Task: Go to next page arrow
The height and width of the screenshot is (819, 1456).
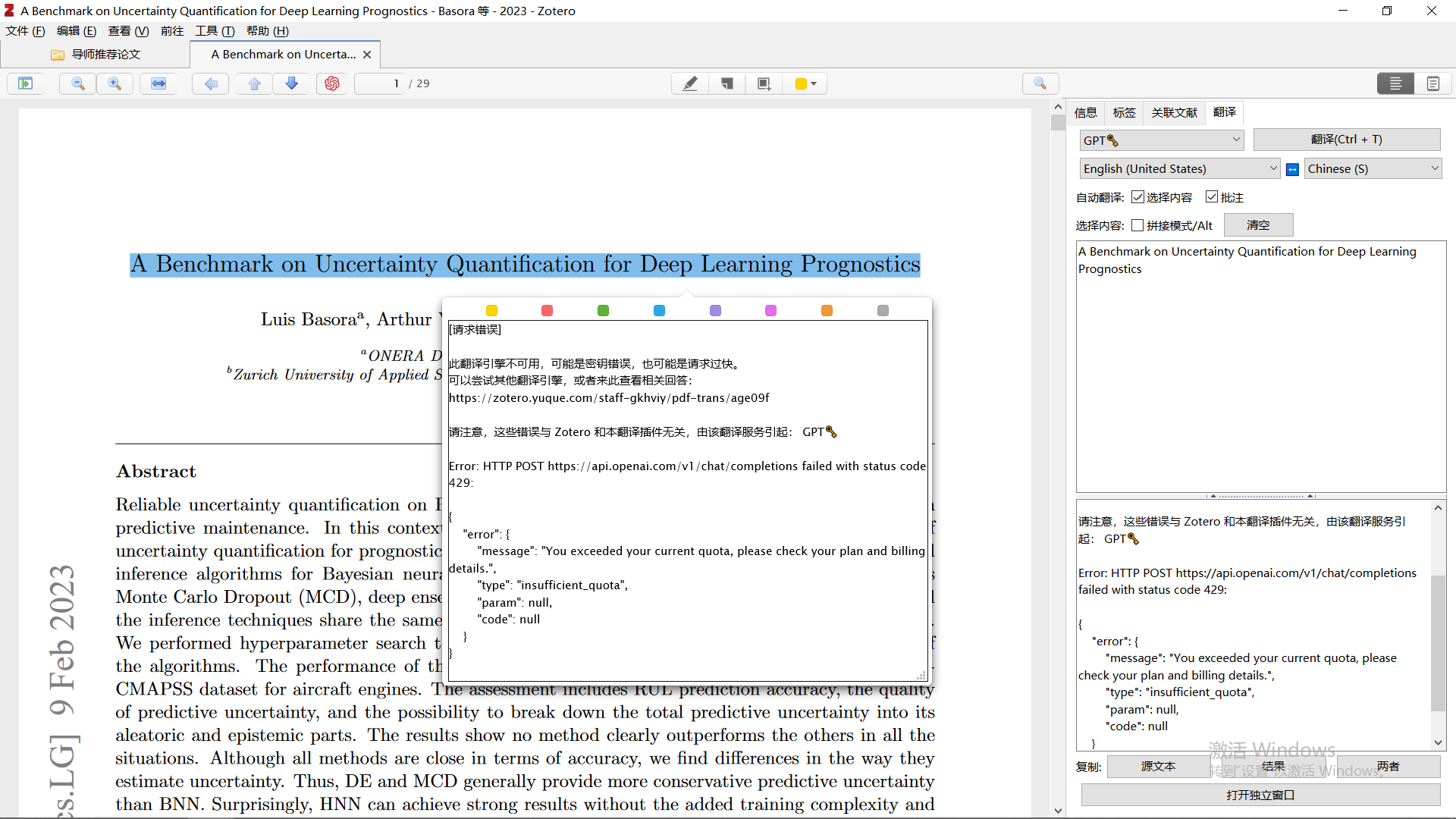Action: point(291,83)
